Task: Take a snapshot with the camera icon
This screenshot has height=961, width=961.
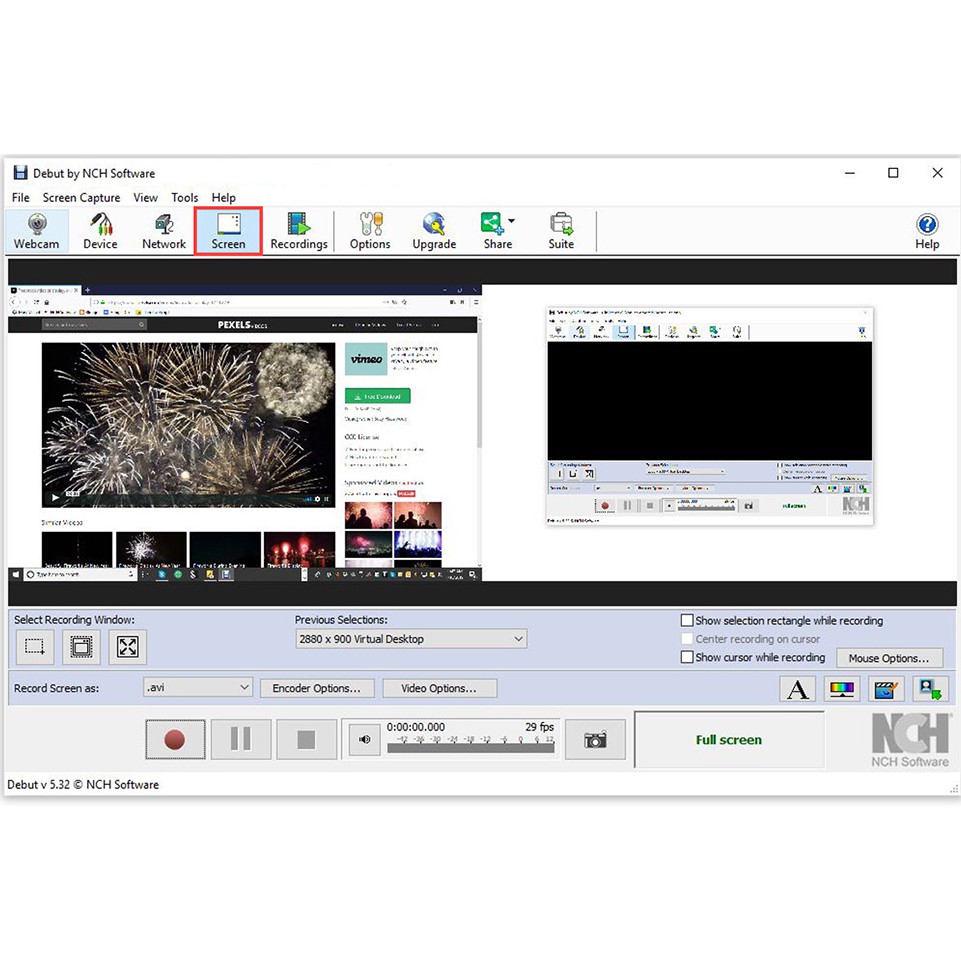Action: pyautogui.click(x=595, y=740)
